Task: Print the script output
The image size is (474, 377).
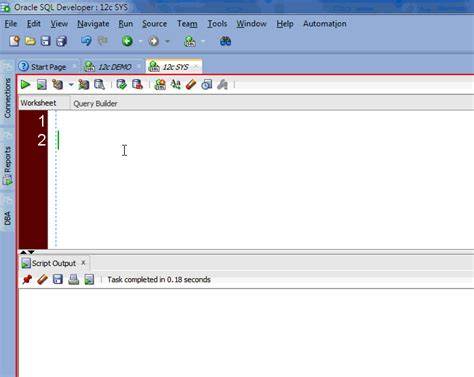Action: [x=73, y=279]
